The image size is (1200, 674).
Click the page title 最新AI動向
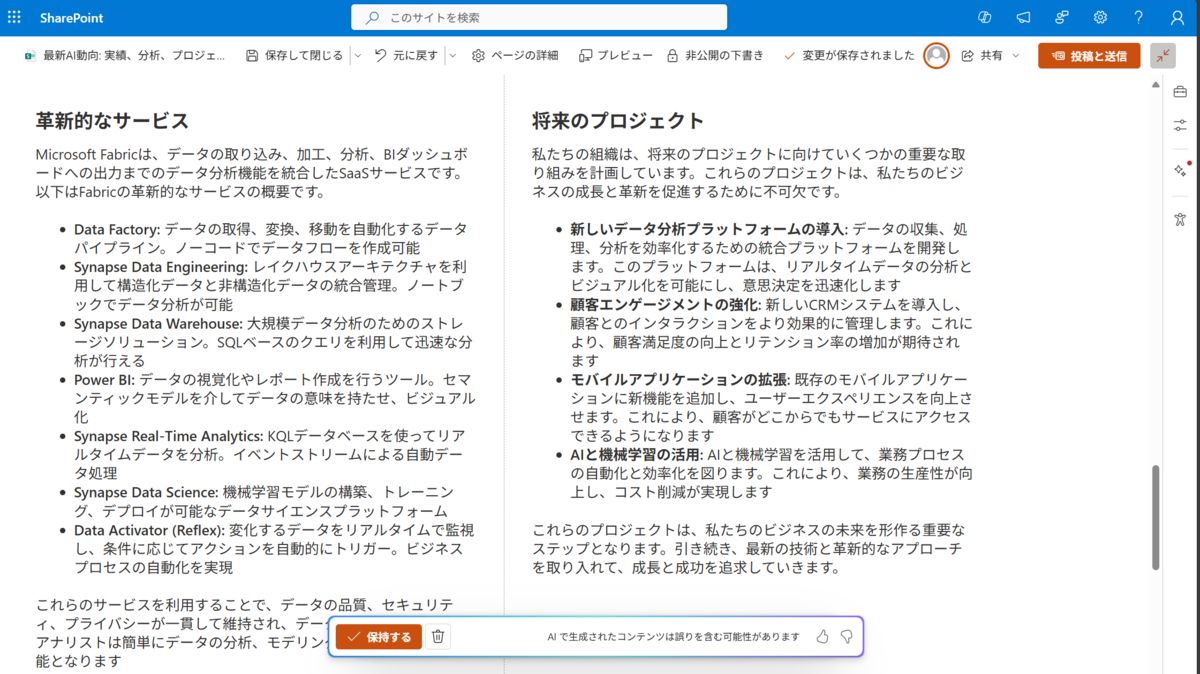[134, 56]
